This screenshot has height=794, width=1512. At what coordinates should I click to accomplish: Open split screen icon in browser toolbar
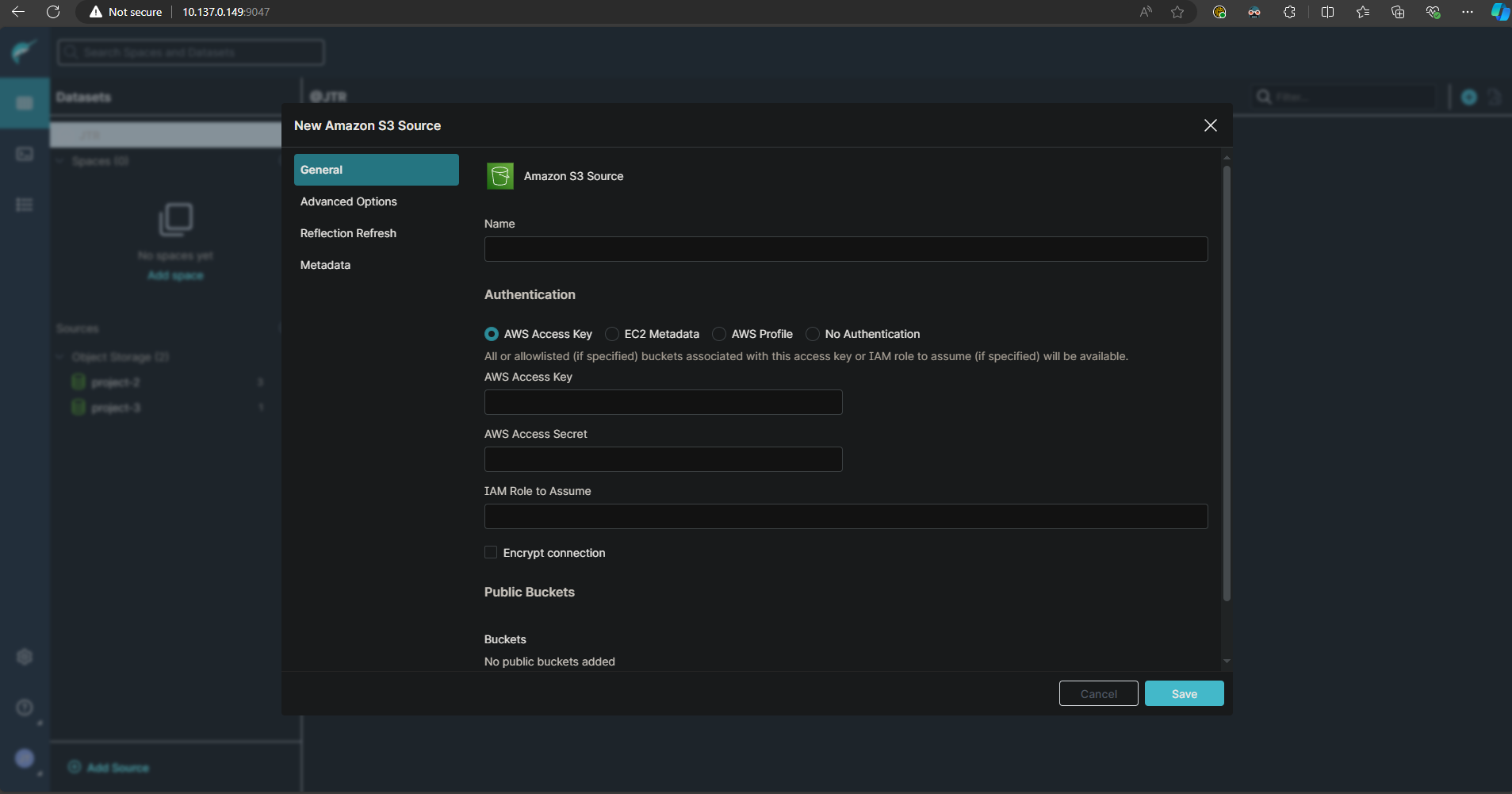click(x=1327, y=12)
